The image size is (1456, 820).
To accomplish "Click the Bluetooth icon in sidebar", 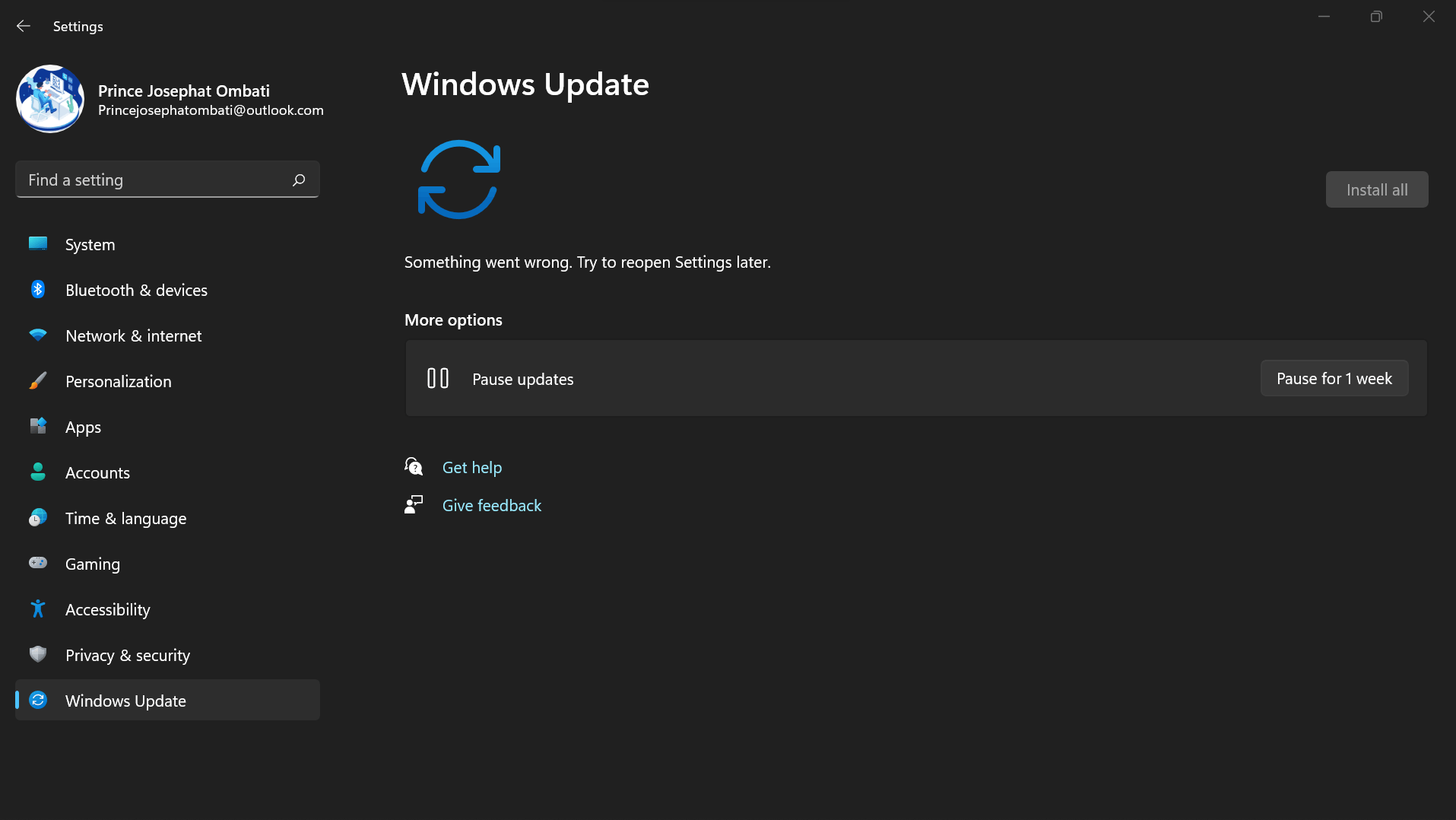I will point(38,289).
